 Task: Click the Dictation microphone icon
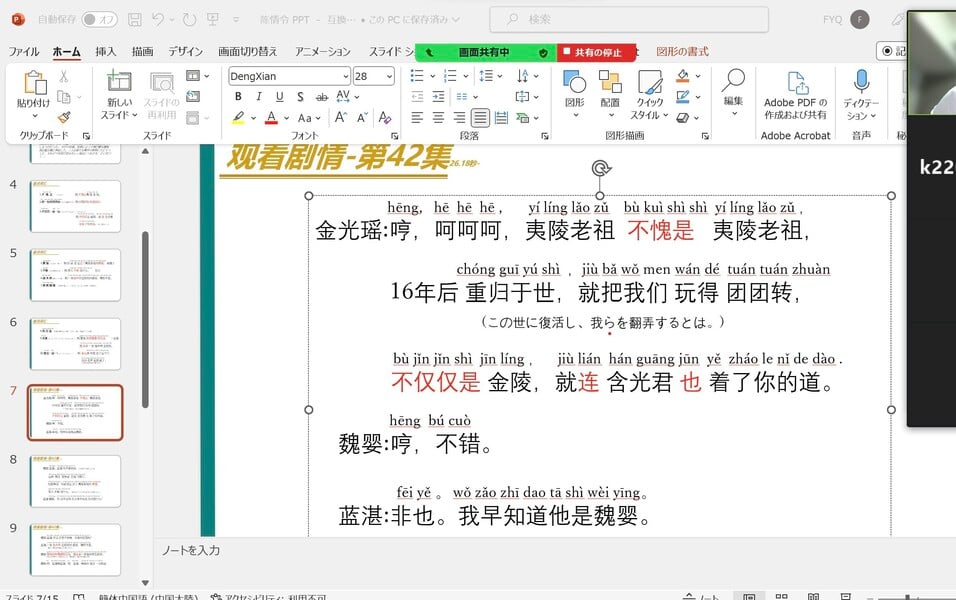pyautogui.click(x=861, y=82)
